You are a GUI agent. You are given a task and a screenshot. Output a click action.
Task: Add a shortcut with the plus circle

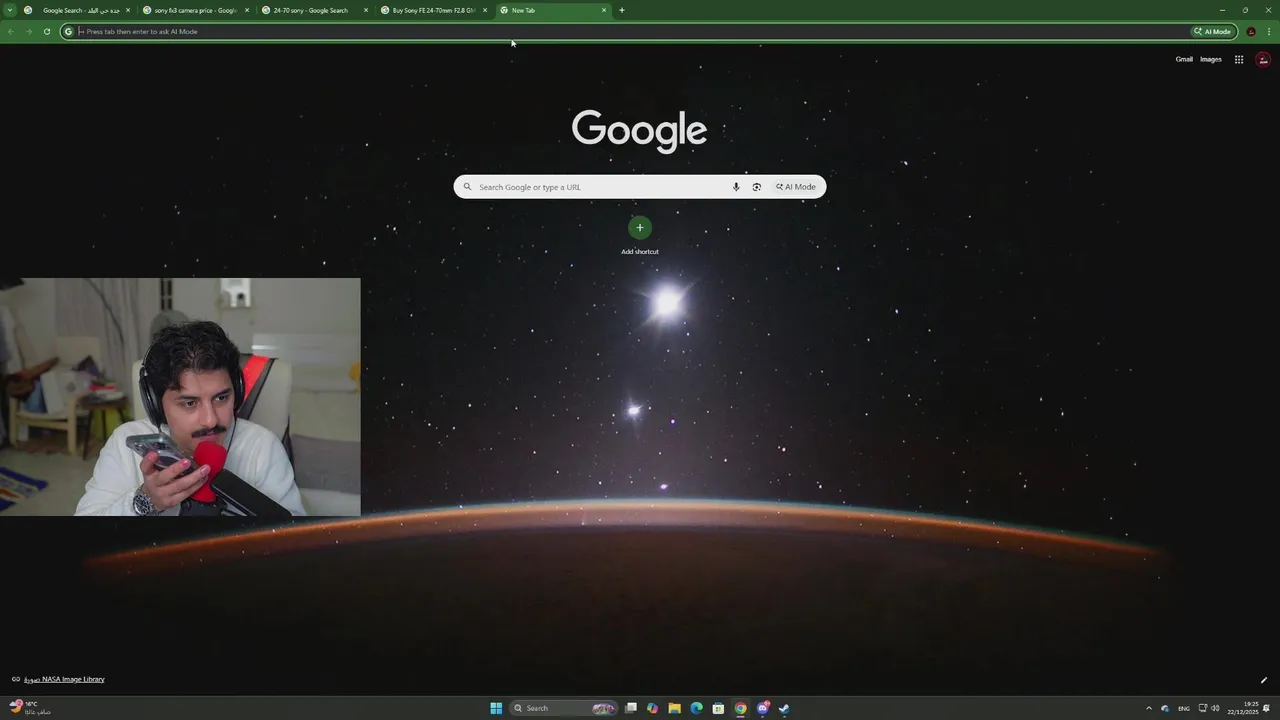point(640,227)
